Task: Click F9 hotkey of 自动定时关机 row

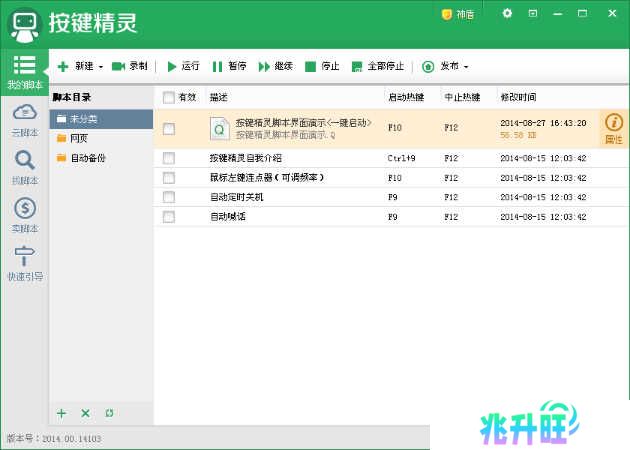Action: 393,197
